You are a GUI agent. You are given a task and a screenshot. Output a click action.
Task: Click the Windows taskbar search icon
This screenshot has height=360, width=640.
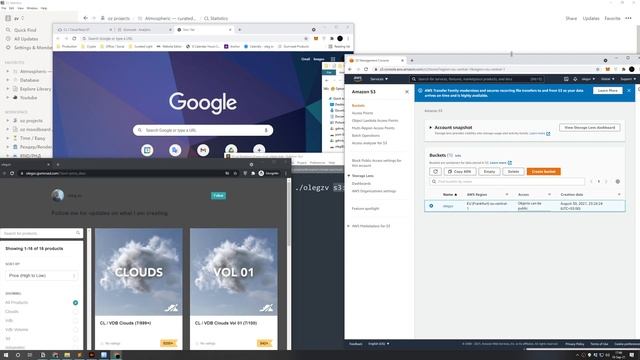point(18,355)
